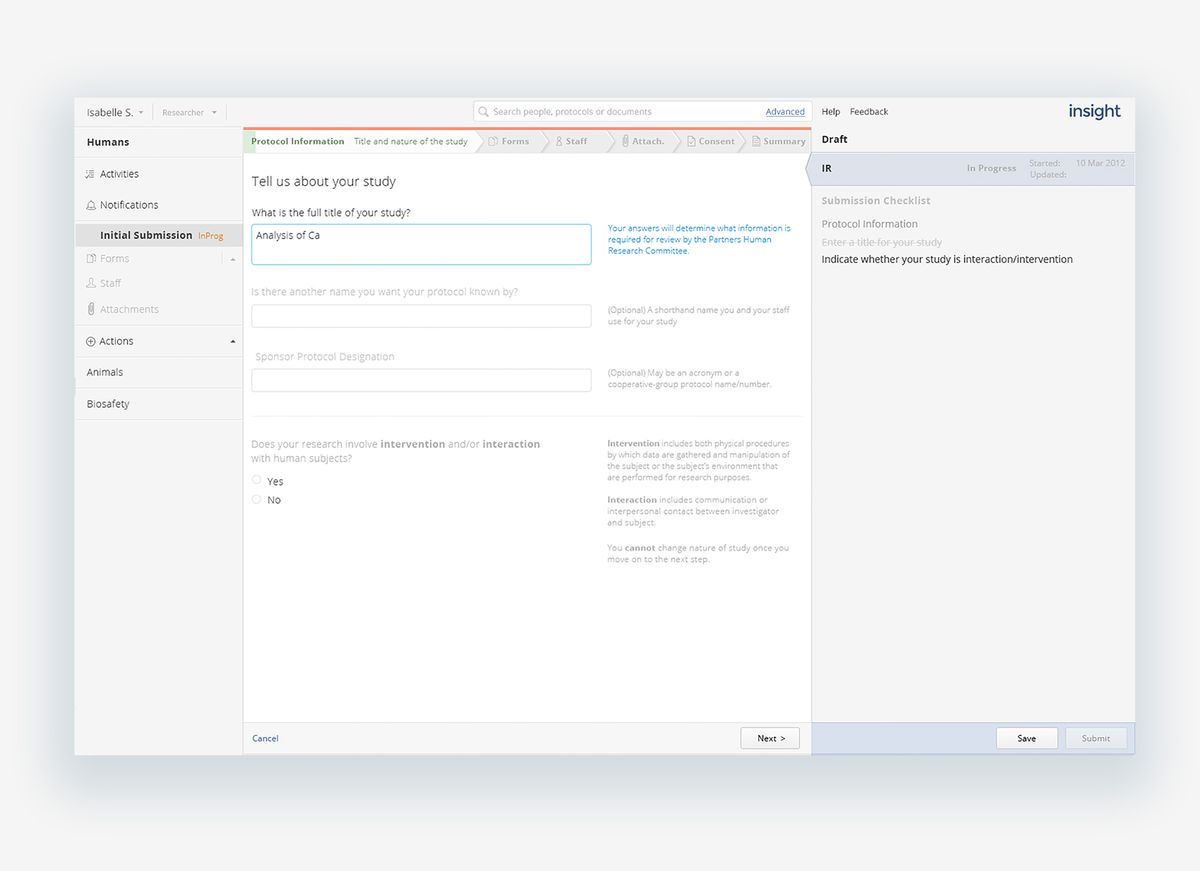Click the Attachments paperclip icon in sidebar
Image resolution: width=1200 pixels, height=871 pixels.
click(x=91, y=309)
